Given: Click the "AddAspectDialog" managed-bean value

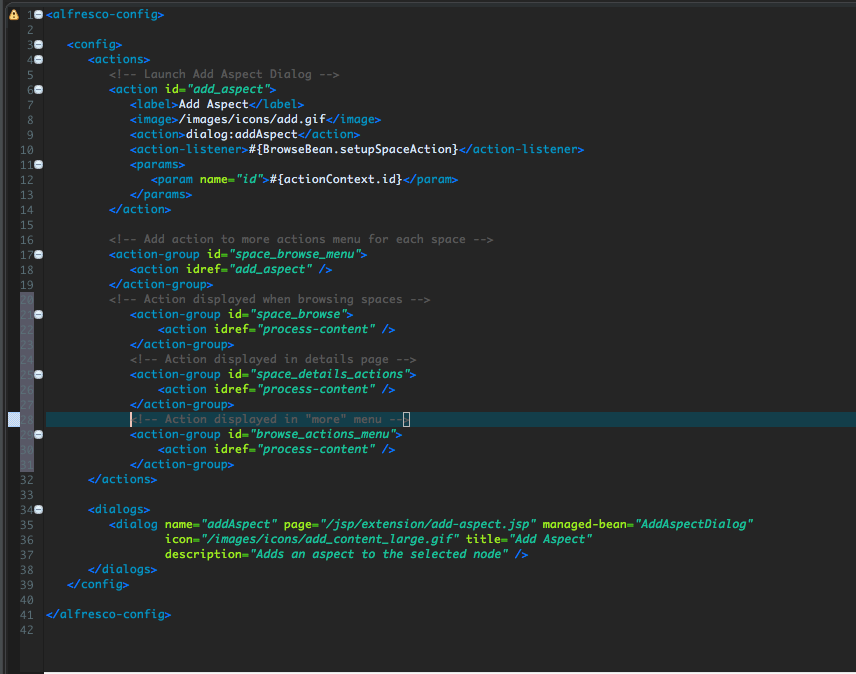Looking at the screenshot, I should 694,525.
